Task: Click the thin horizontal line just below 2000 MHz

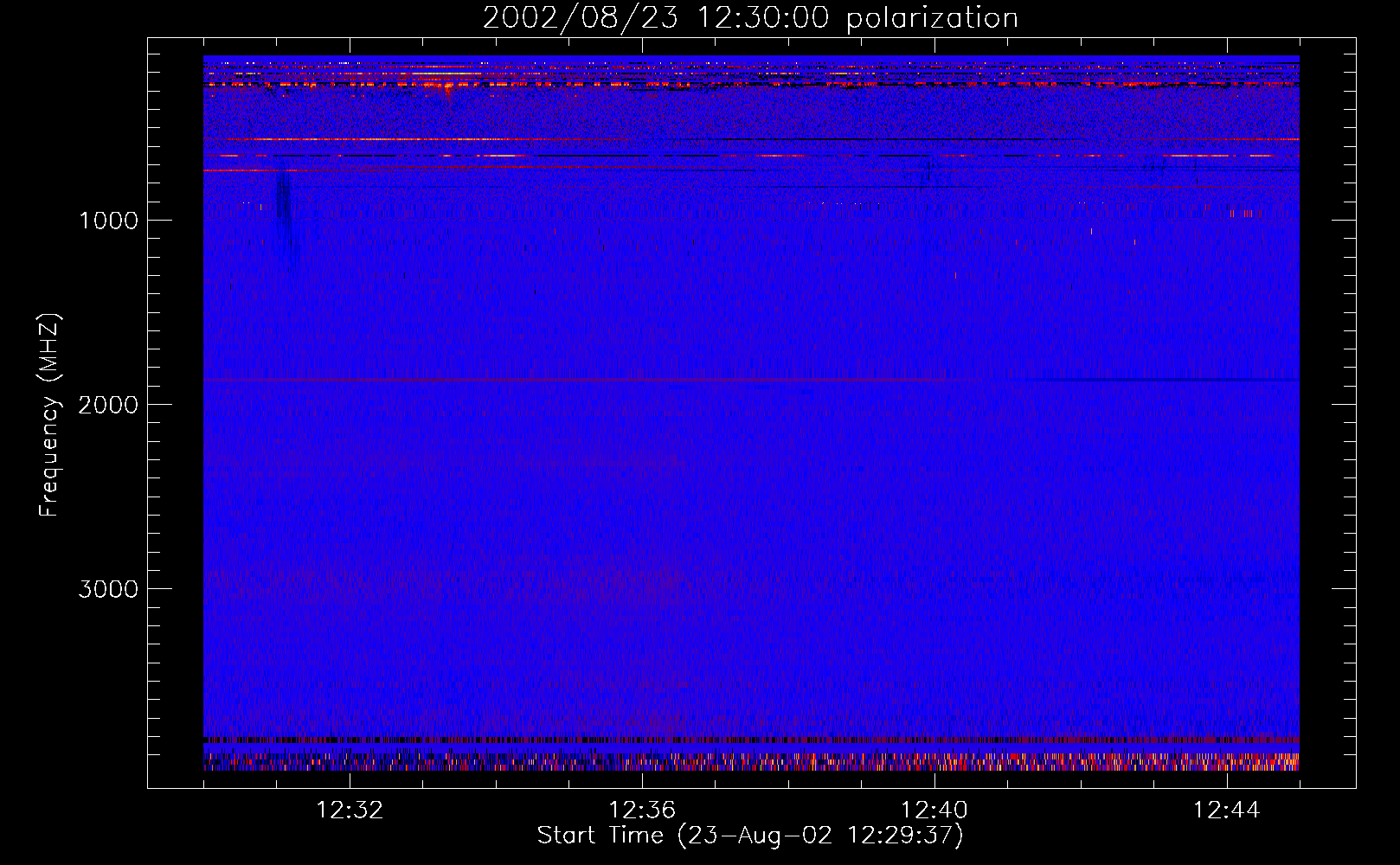Action: 751,380
